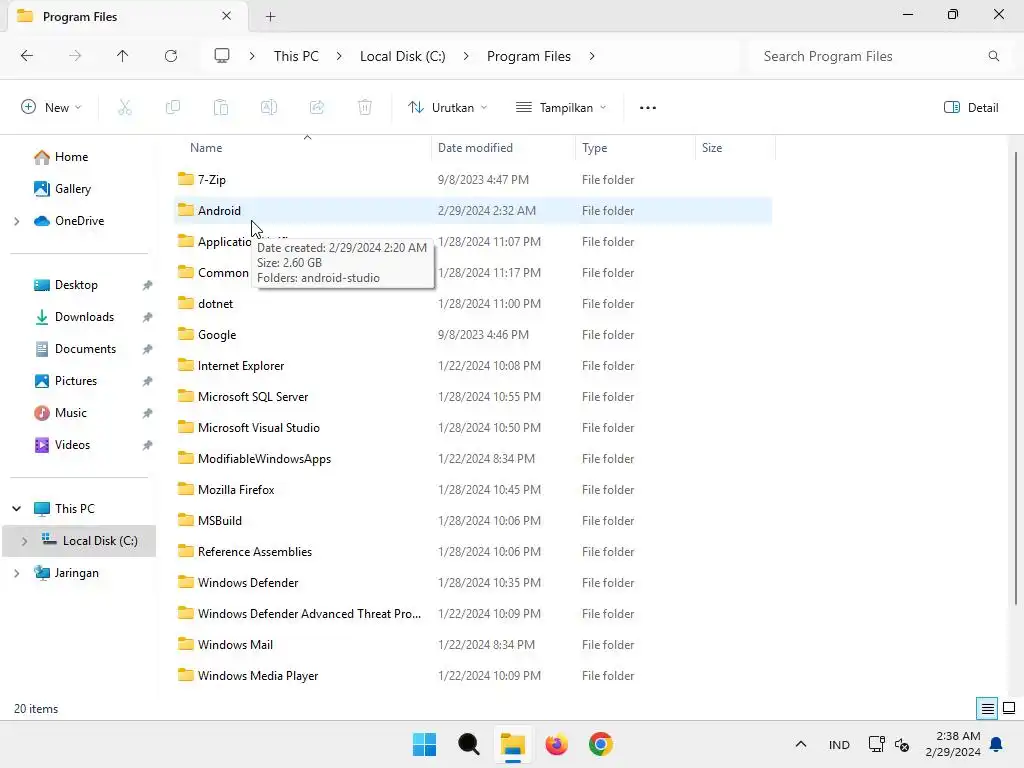Click the vertical scrollbar of file list

click(x=1016, y=379)
